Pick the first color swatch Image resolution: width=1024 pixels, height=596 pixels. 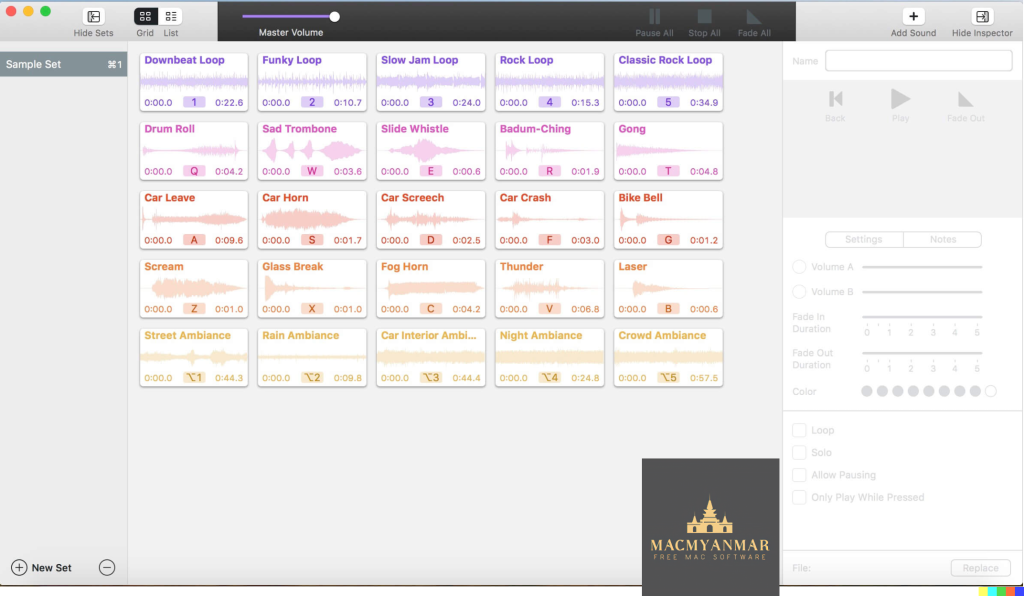[867, 391]
